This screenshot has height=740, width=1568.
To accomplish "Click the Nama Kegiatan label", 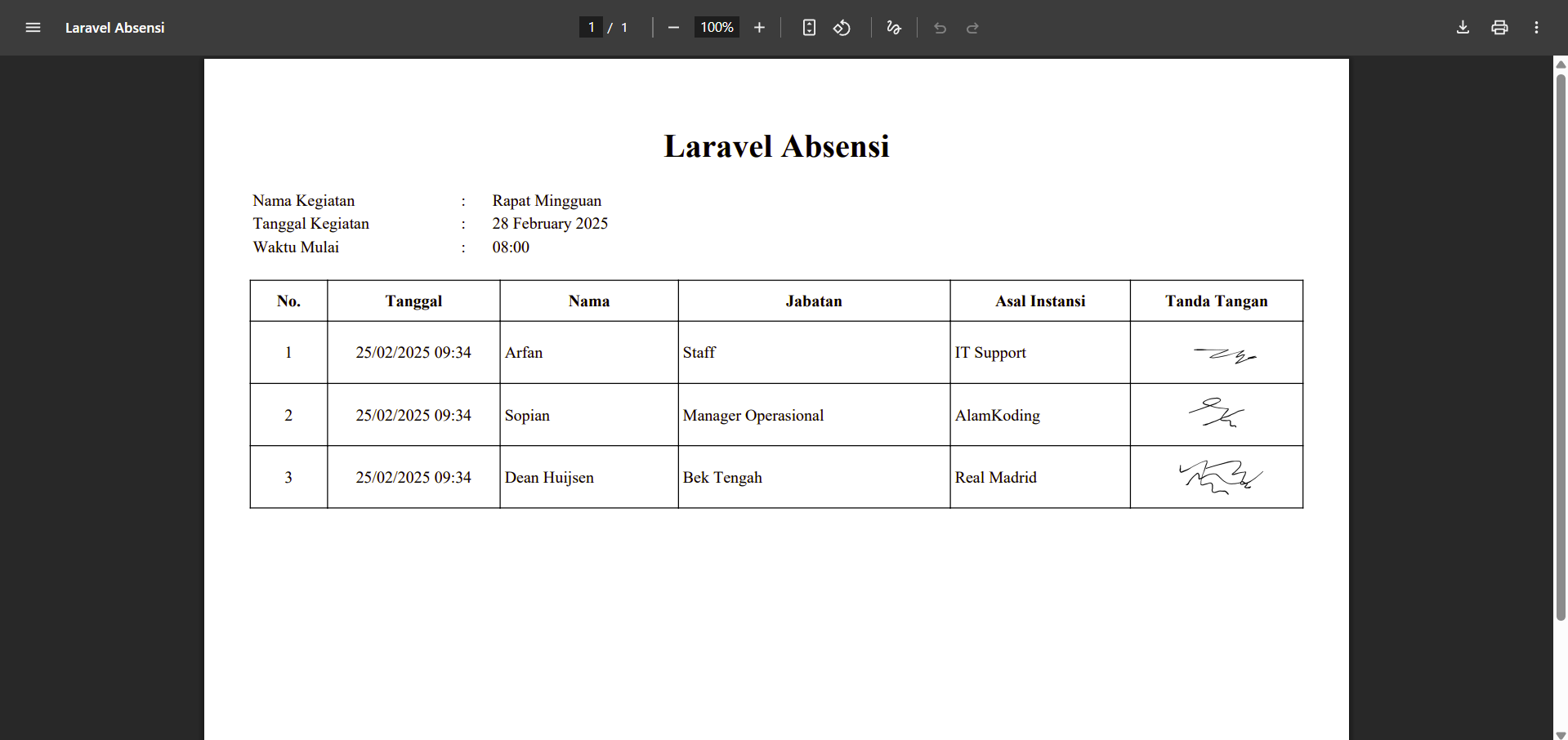I will 303,201.
